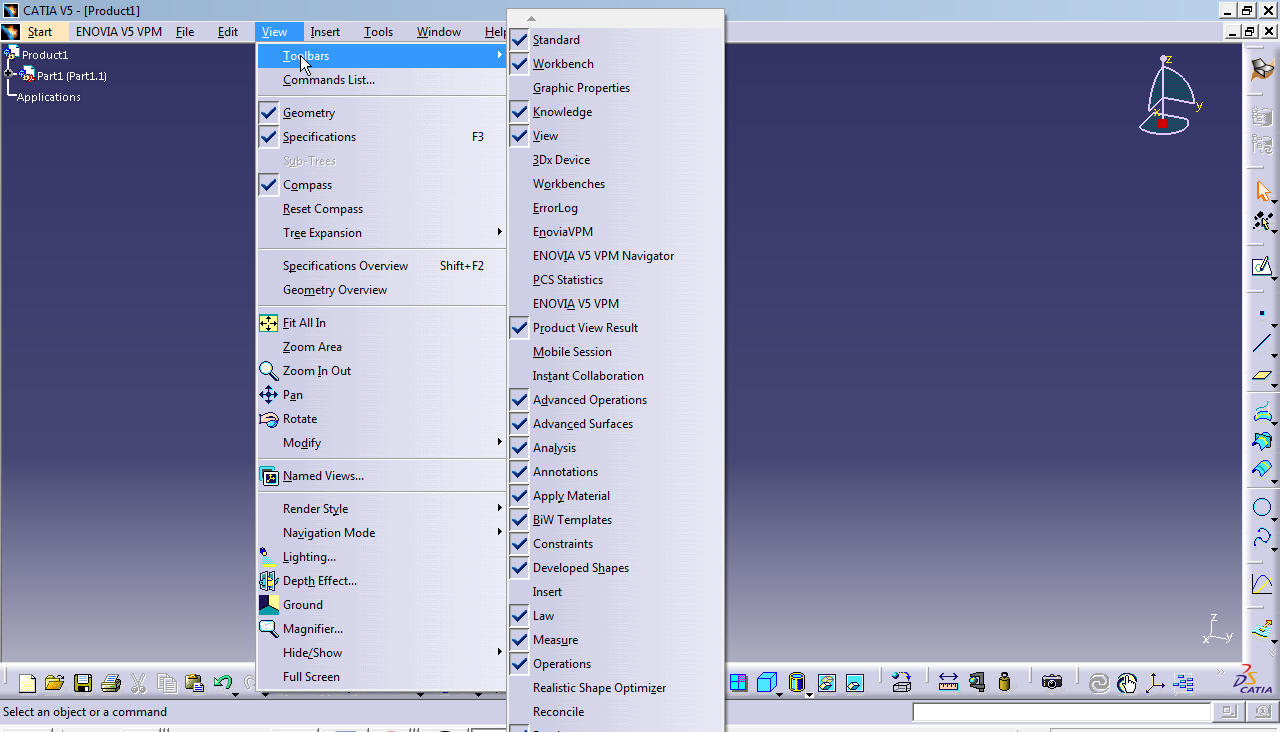Viewport: 1280px width, 732px height.
Task: Click the Save floppy disk icon
Action: click(x=83, y=683)
